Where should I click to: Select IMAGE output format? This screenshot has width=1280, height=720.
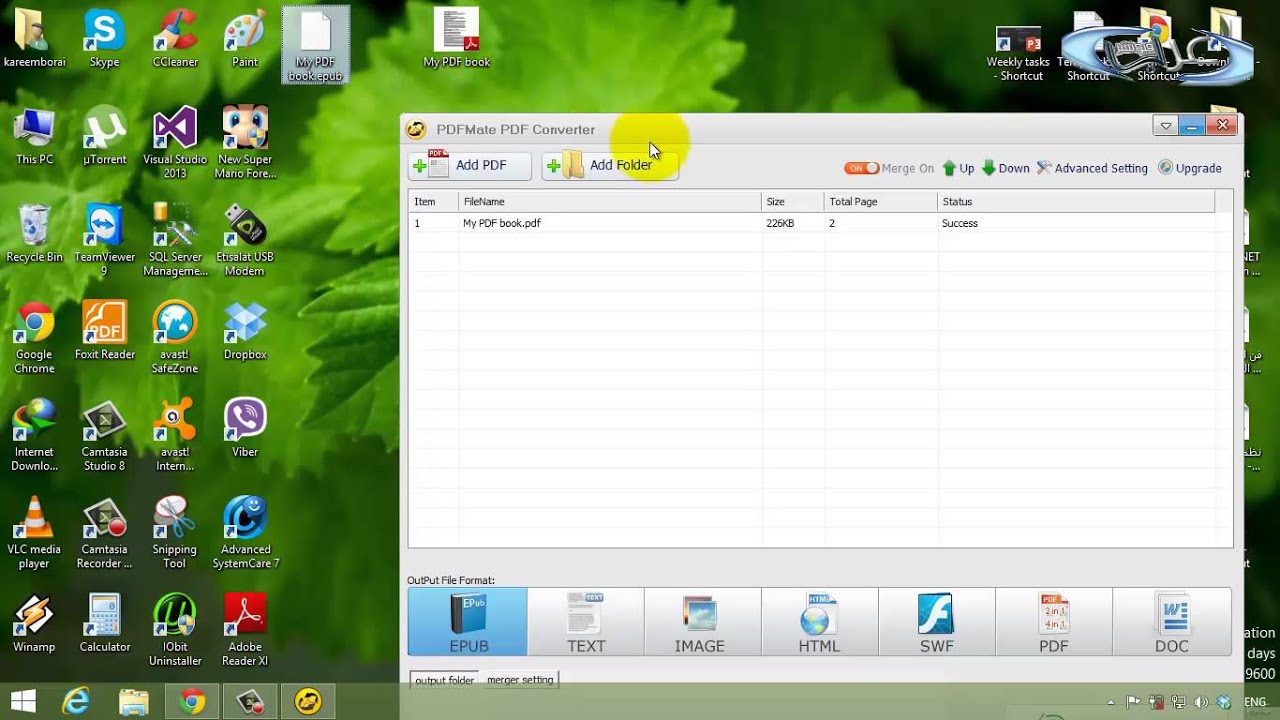(700, 622)
